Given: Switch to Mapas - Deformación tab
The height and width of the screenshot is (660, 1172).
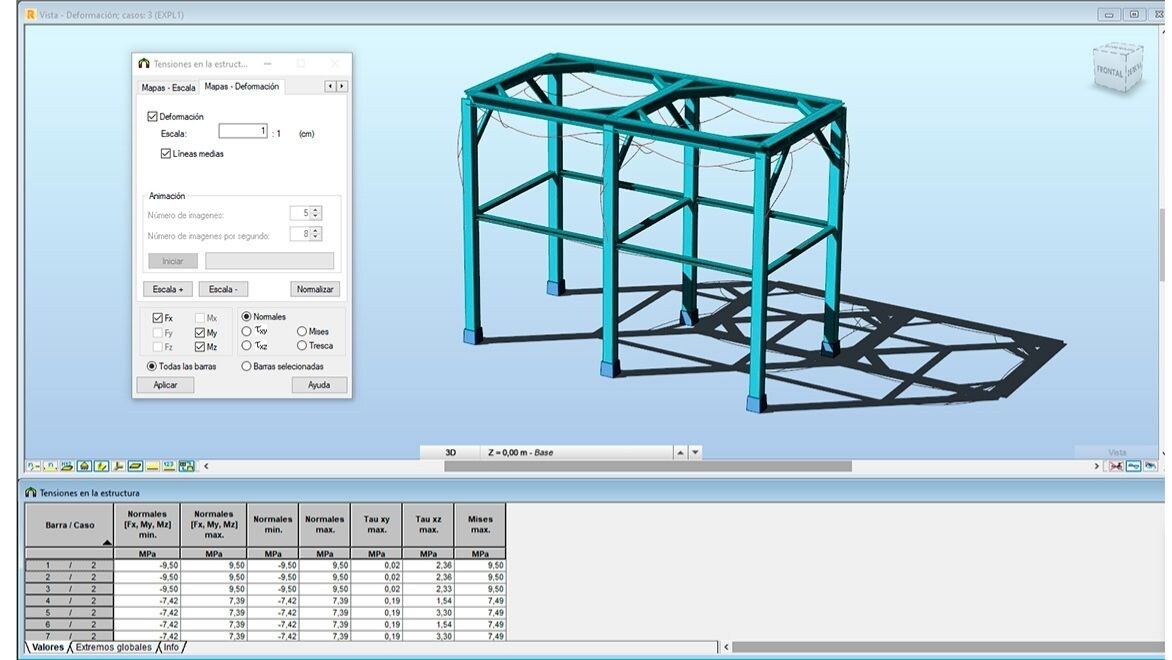Looking at the screenshot, I should tap(241, 87).
